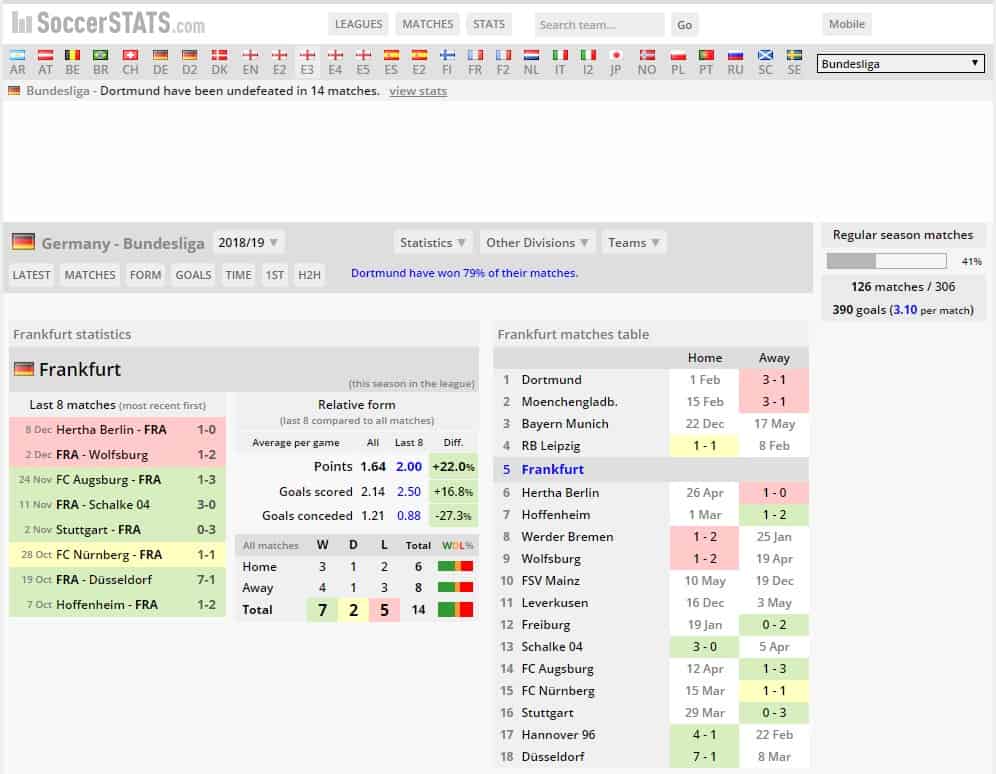Select the Netherlands NL flag
This screenshot has width=996, height=774.
point(532,55)
